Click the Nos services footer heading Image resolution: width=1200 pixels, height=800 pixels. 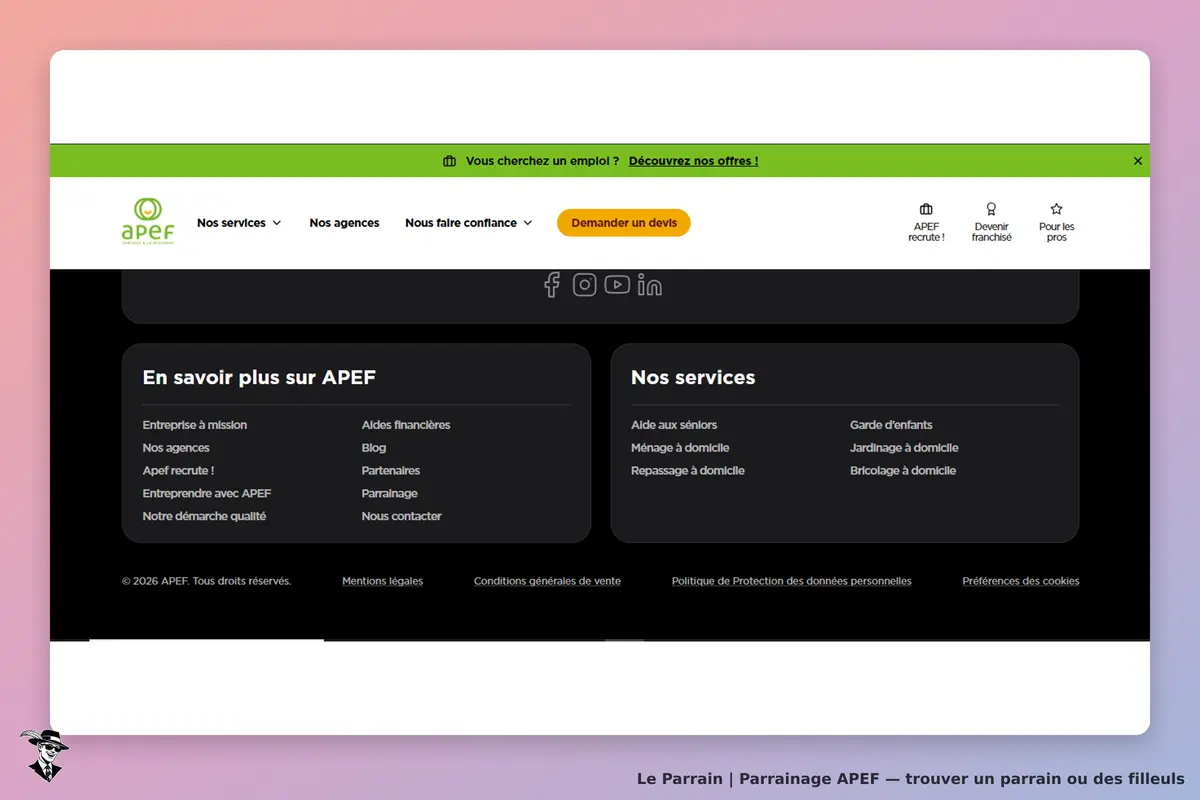[x=693, y=378]
